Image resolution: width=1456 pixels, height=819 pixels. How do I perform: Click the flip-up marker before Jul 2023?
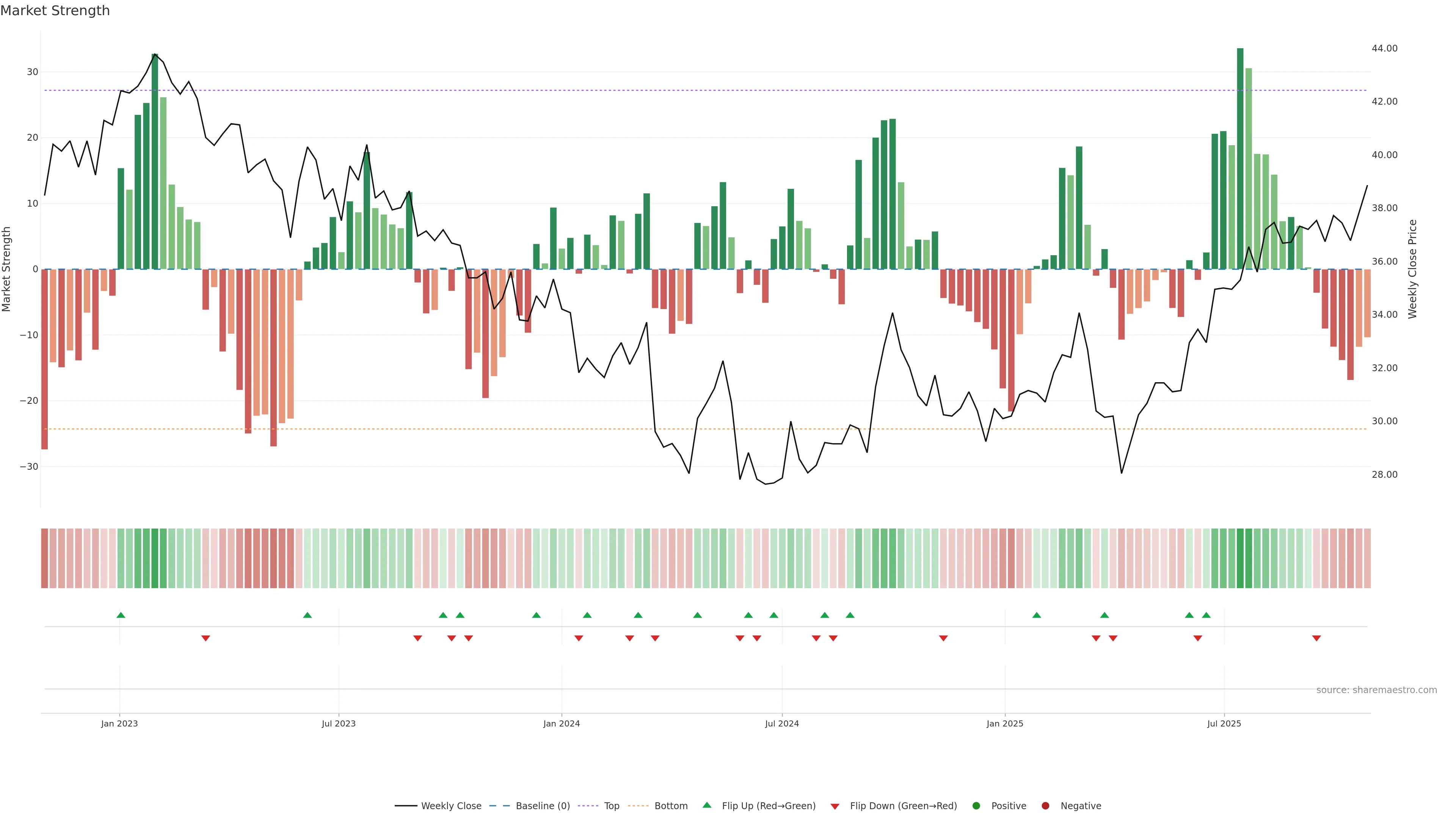click(x=308, y=615)
